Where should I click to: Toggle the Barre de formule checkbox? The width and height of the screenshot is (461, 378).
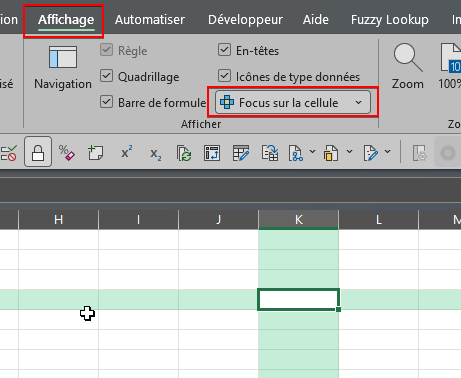[x=106, y=102]
